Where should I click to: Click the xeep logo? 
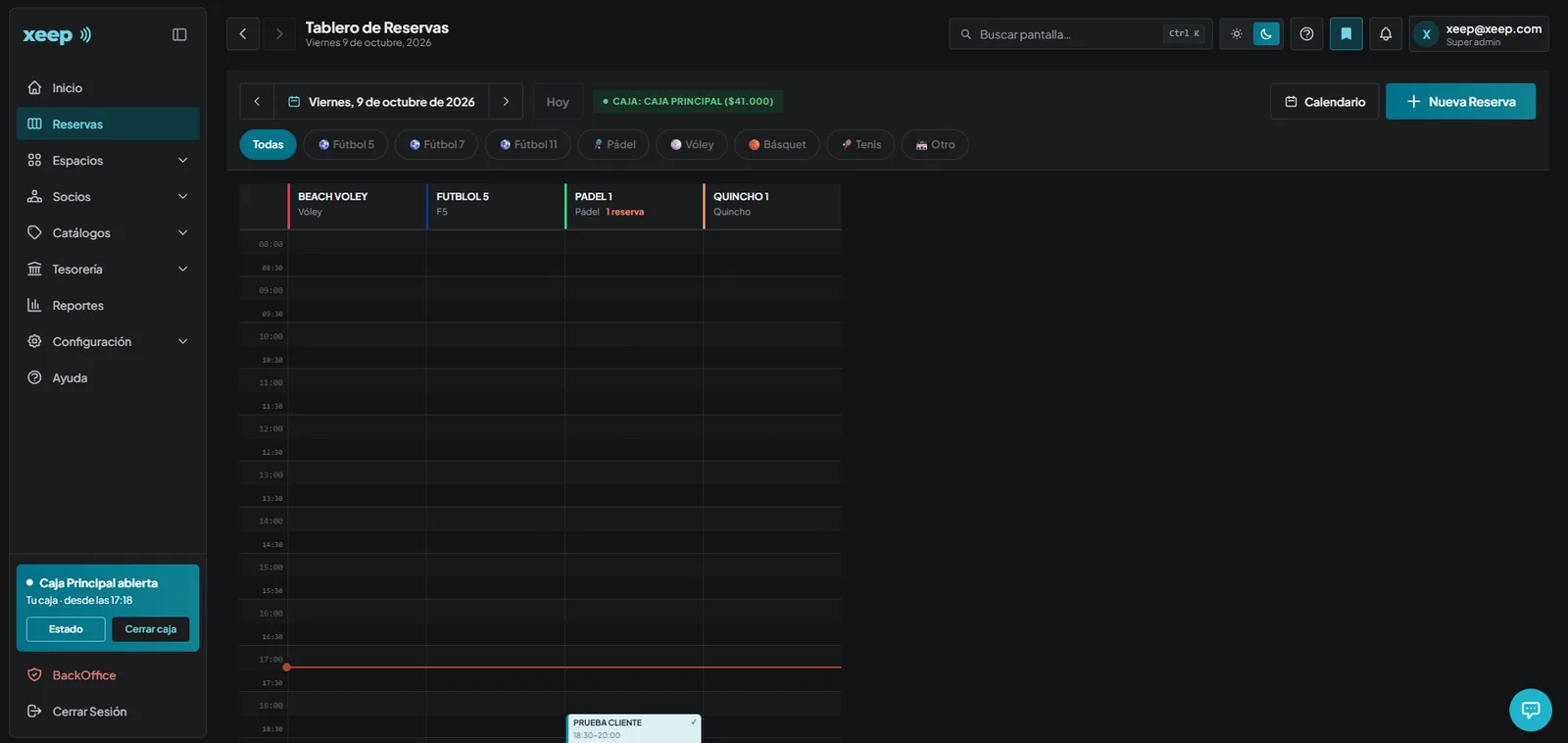coord(57,34)
